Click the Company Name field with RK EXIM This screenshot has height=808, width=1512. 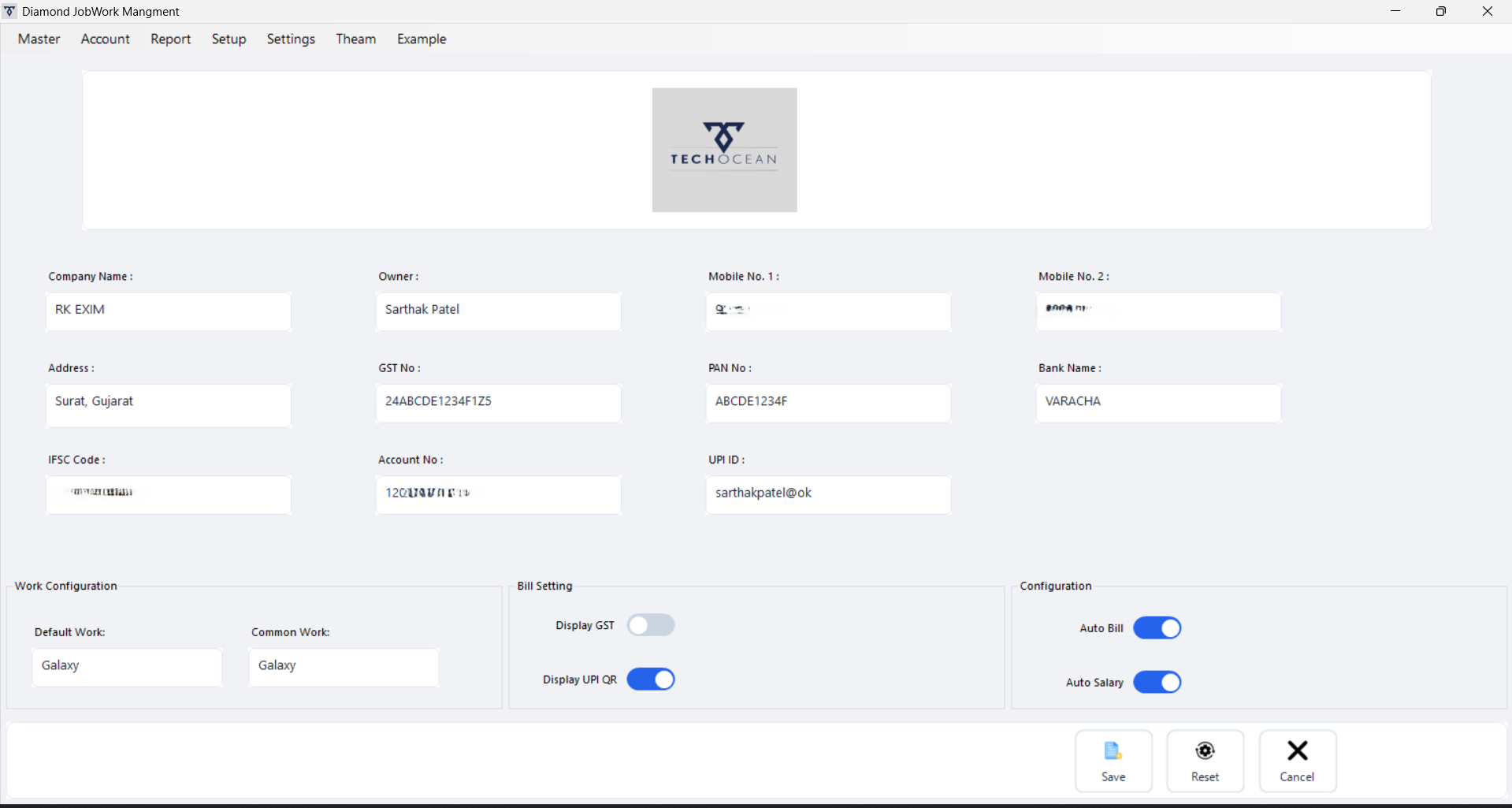click(x=169, y=311)
